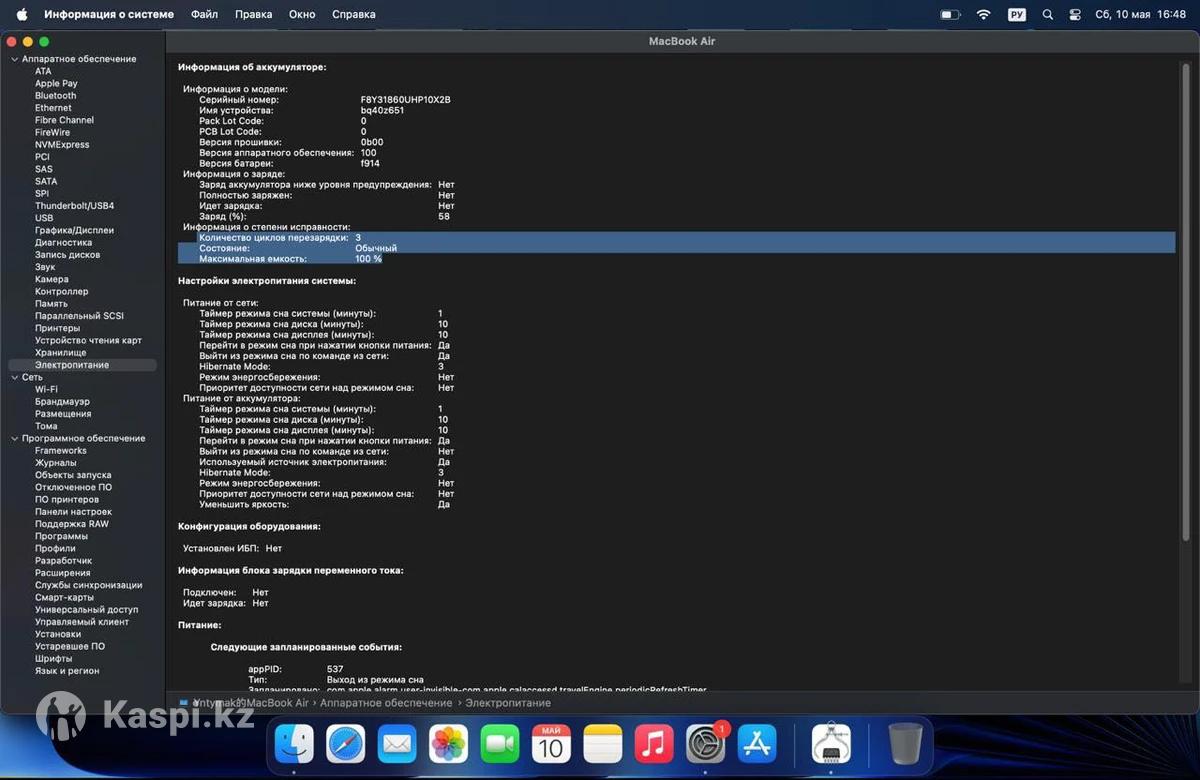Open the Справка menu
Image resolution: width=1200 pixels, height=780 pixels.
(x=354, y=15)
